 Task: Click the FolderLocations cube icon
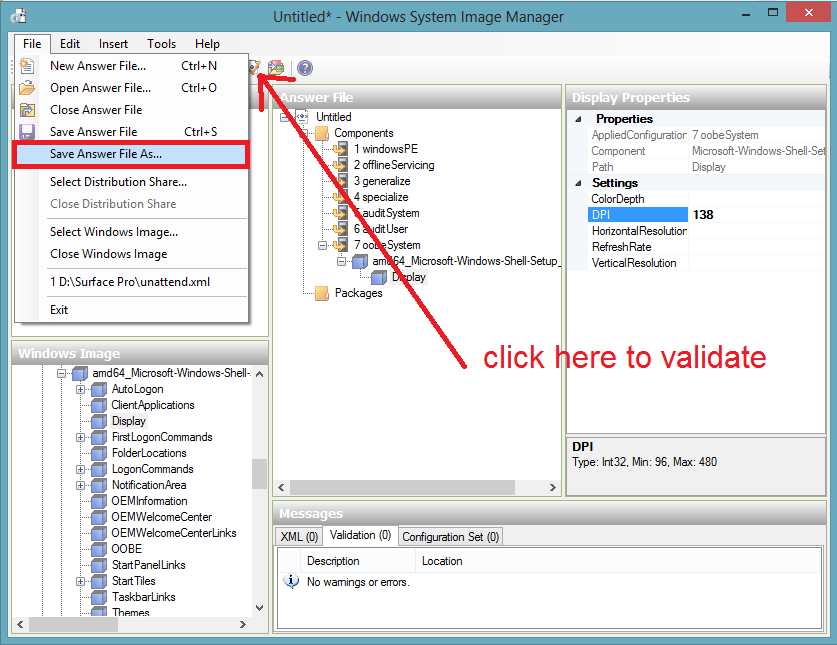click(x=99, y=453)
